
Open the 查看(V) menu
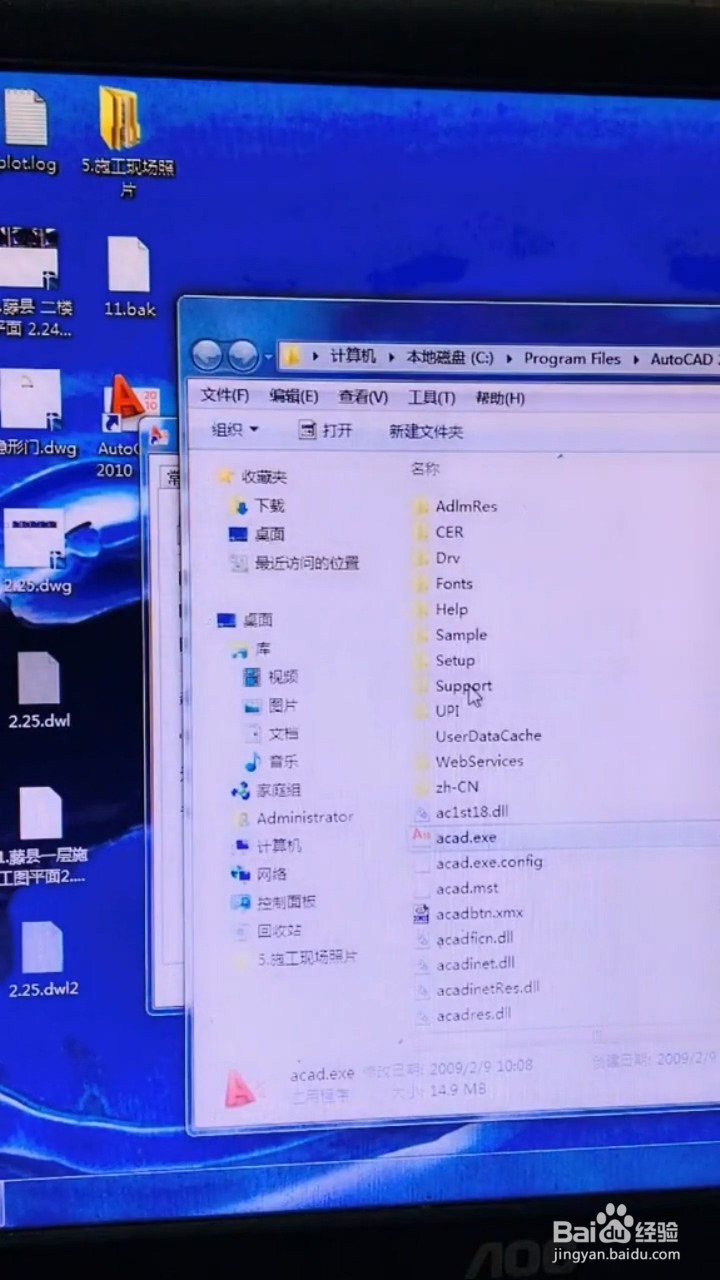pyautogui.click(x=363, y=397)
